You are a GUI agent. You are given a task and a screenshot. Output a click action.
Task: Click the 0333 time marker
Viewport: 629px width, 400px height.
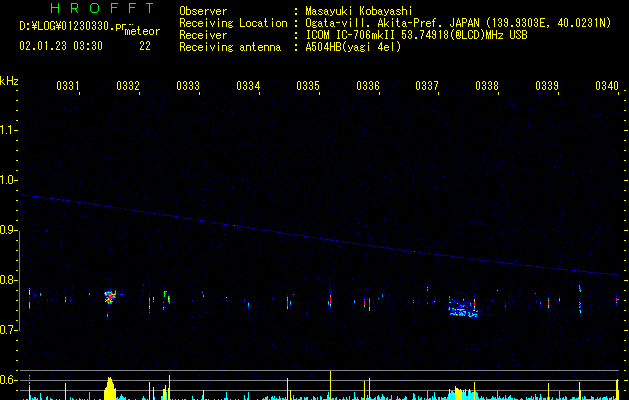pos(188,86)
